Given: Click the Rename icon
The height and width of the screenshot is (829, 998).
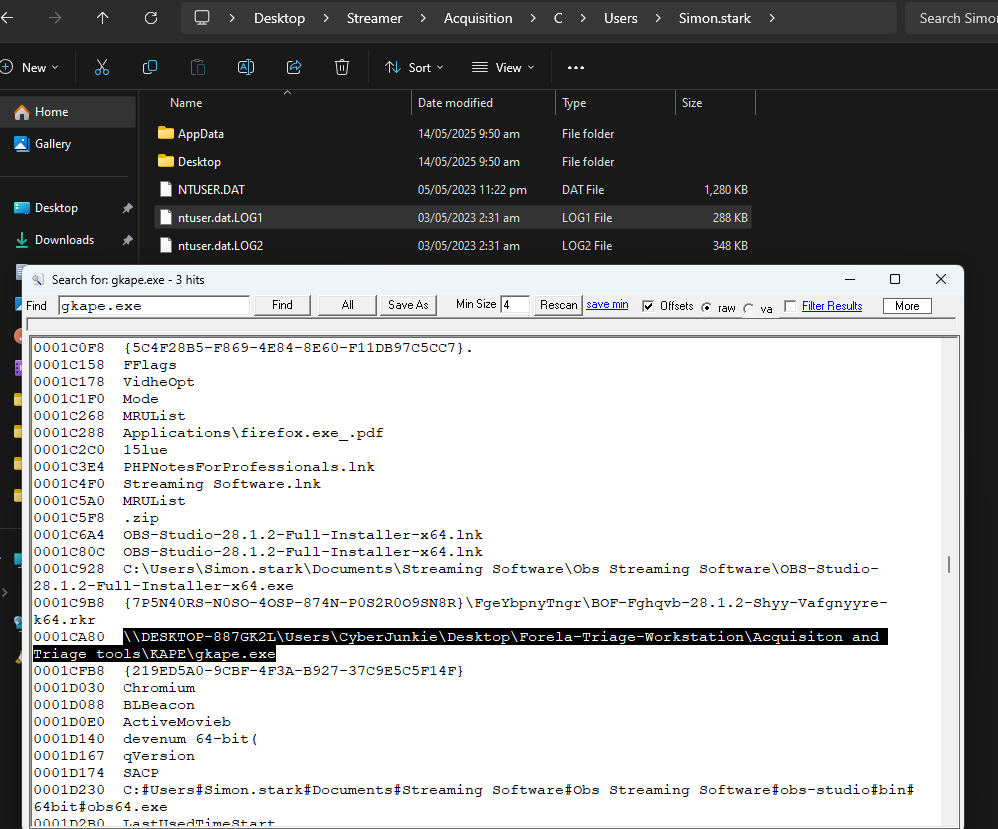Looking at the screenshot, I should pyautogui.click(x=246, y=67).
